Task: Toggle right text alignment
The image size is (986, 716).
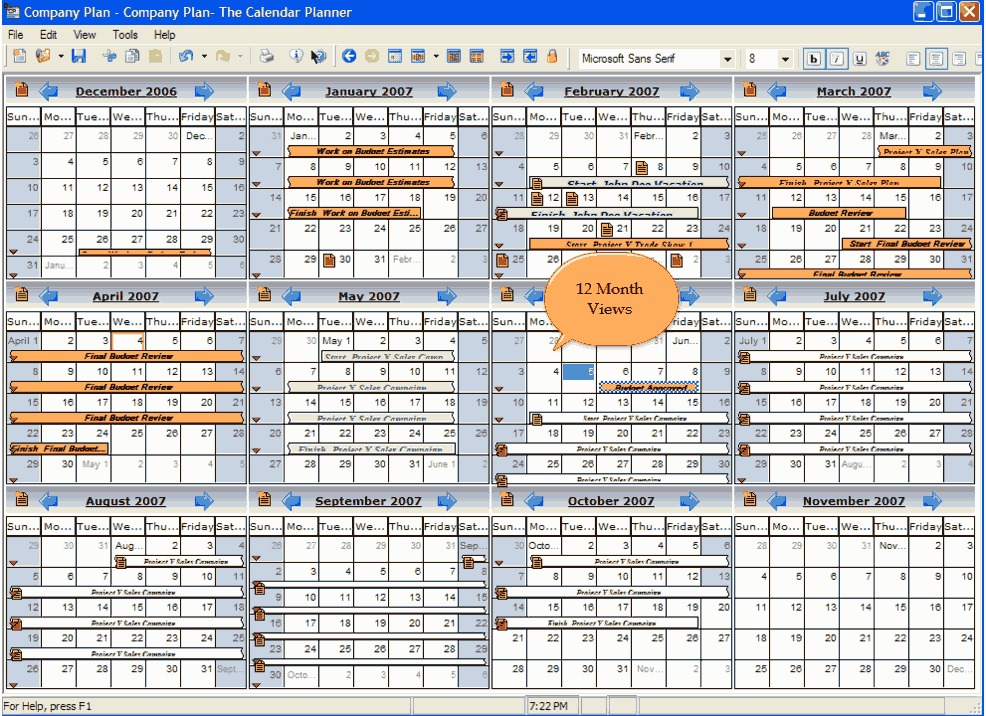Action: 959,59
